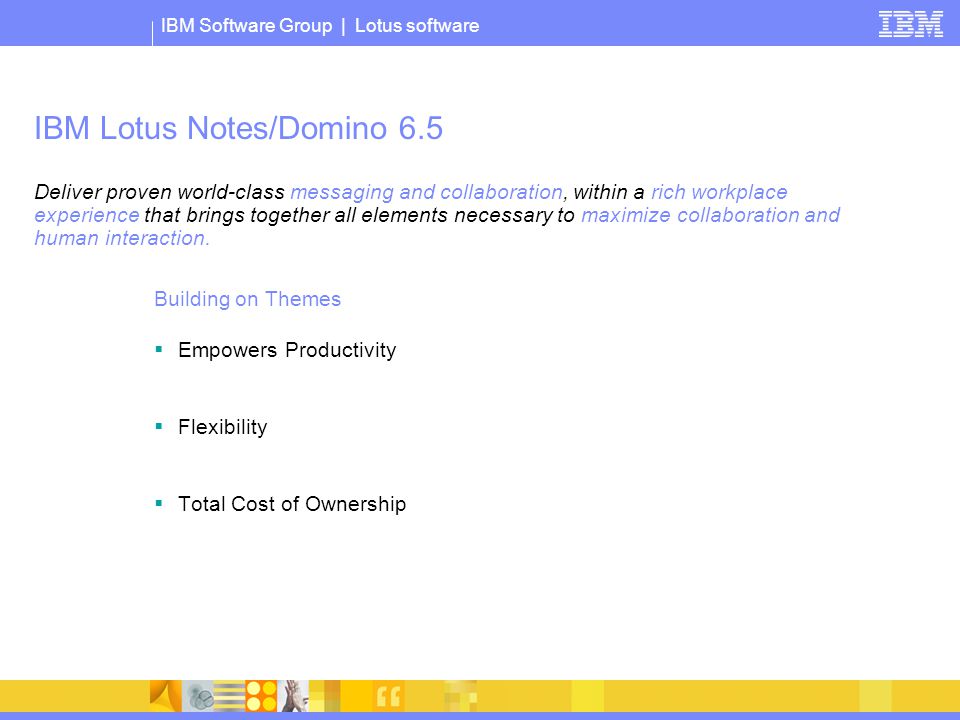Click the bullet marker beside 'Empowers Productivity'
Viewport: 960px width, 720px height.
coord(159,349)
